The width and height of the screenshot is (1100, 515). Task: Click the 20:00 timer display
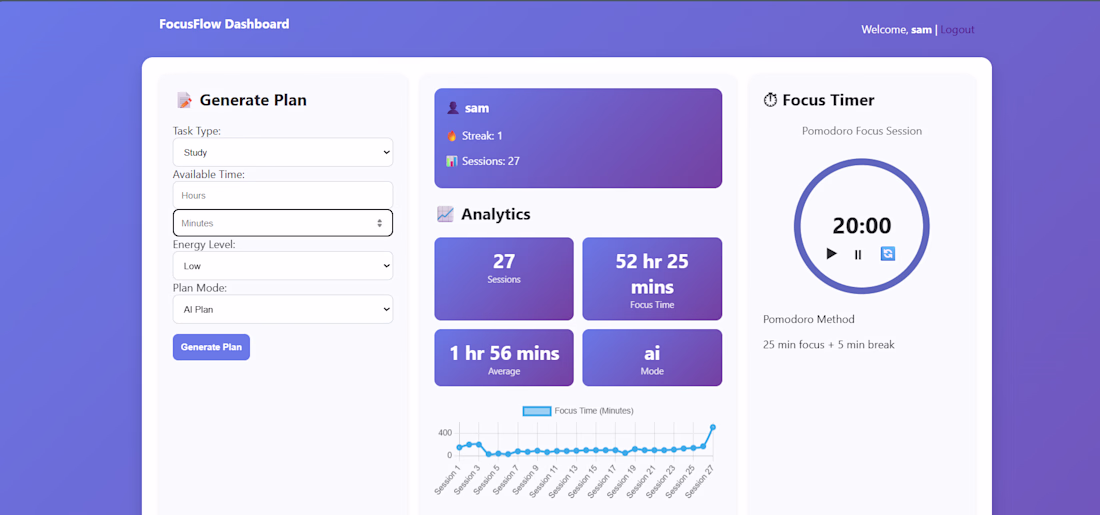[x=861, y=226]
